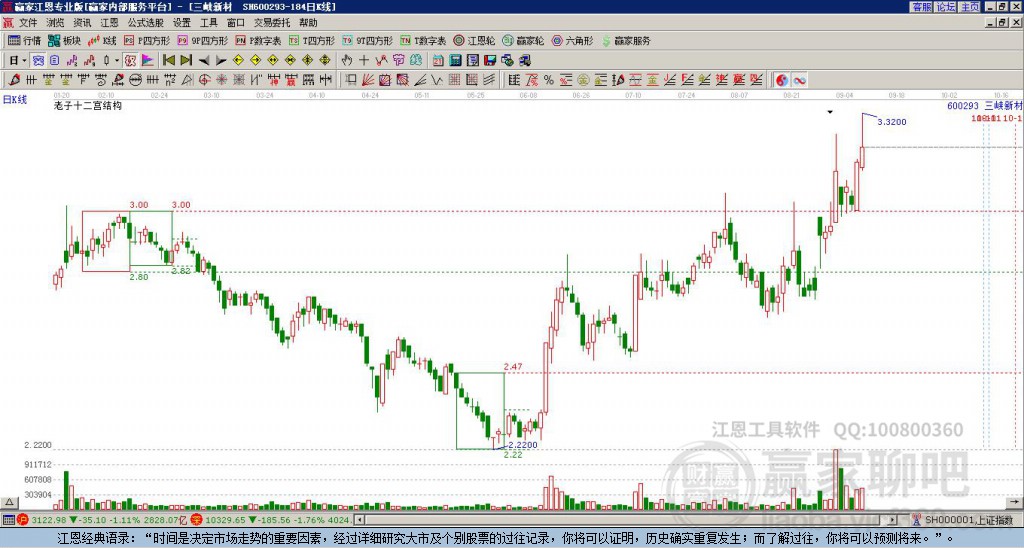
Task: Open the 文件 menu
Action: [x=28, y=23]
